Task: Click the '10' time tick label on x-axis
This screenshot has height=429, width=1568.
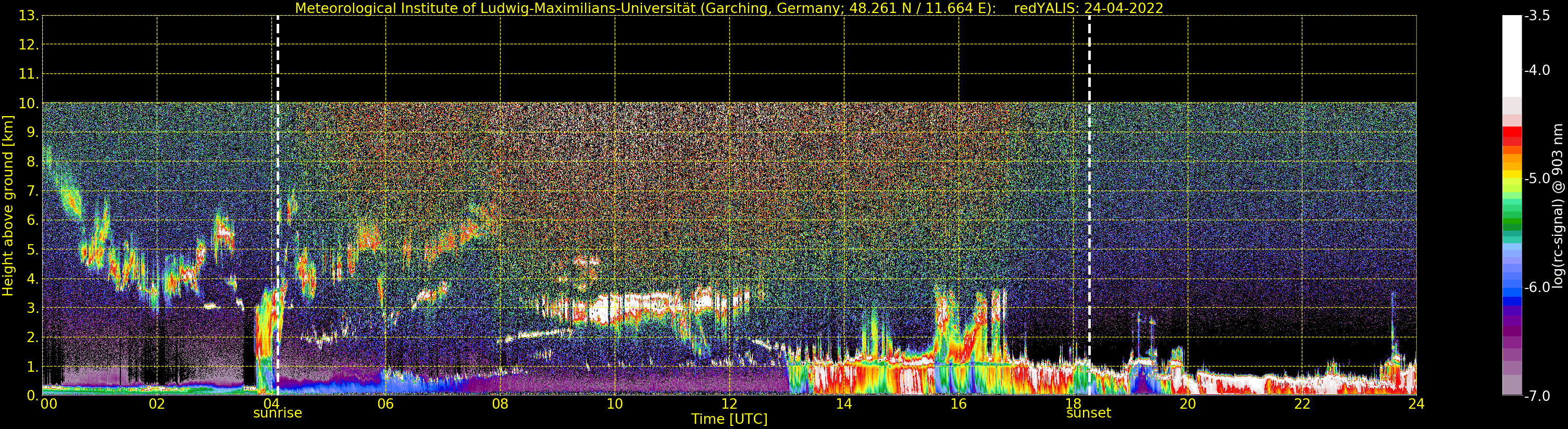Action: 615,404
